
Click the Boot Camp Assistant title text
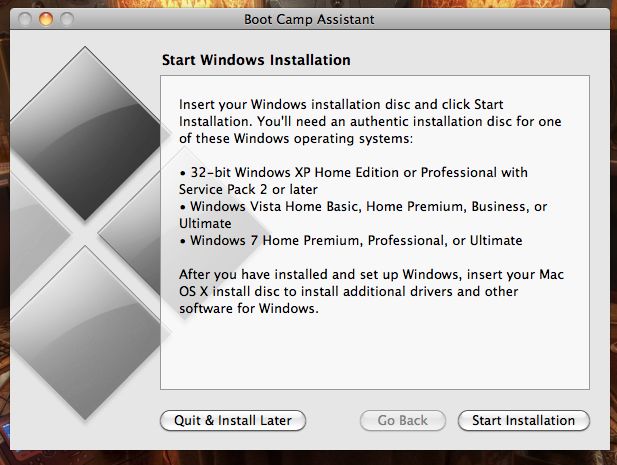[309, 19]
